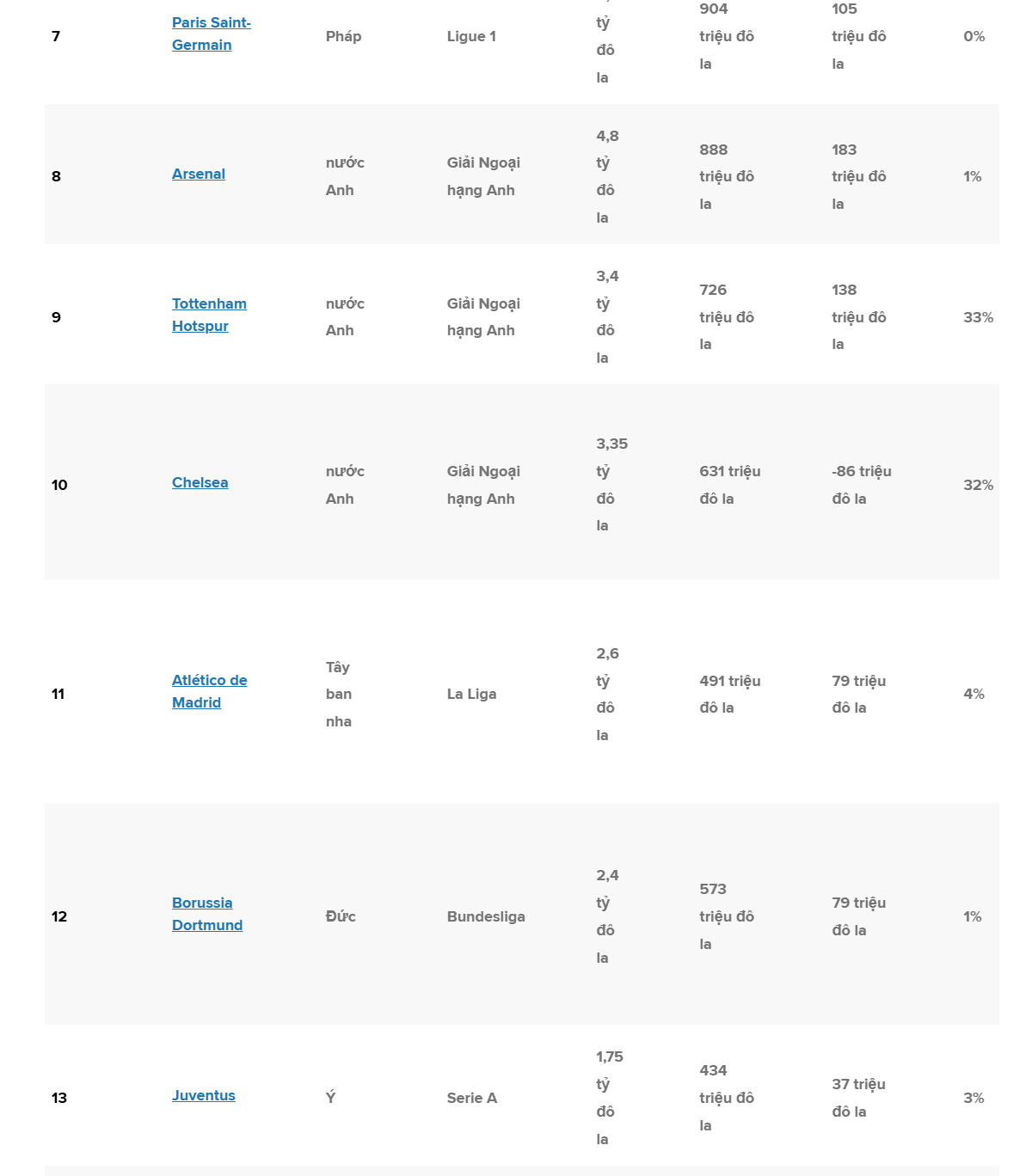
Task: Open the Juventus team link
Action: (x=204, y=1095)
